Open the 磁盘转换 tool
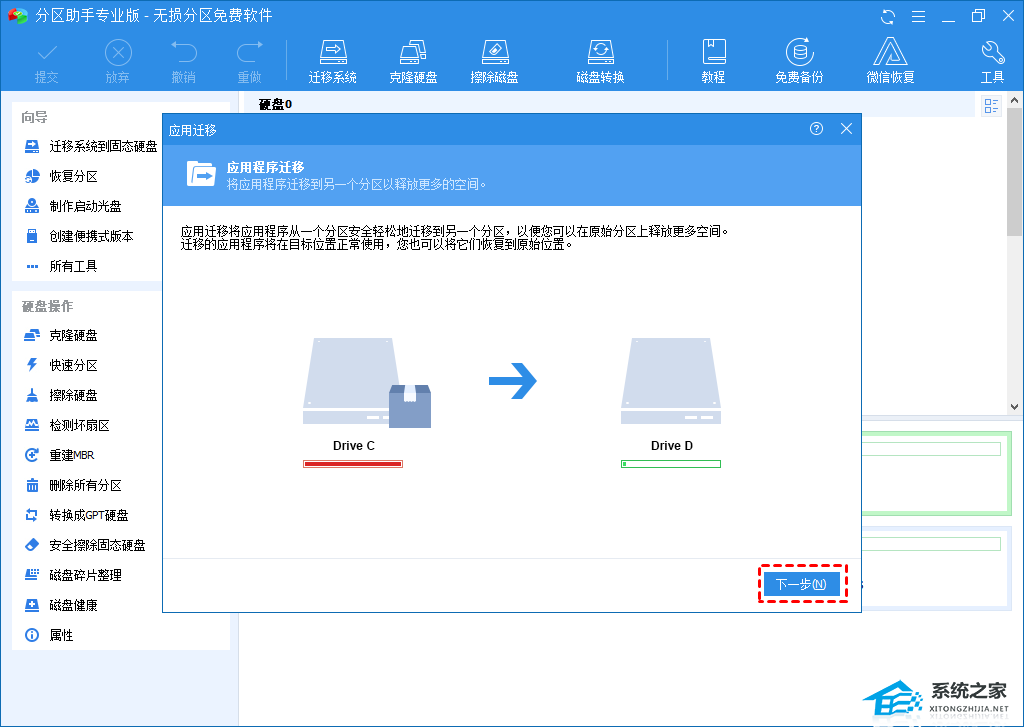The width and height of the screenshot is (1024, 727). pos(600,62)
